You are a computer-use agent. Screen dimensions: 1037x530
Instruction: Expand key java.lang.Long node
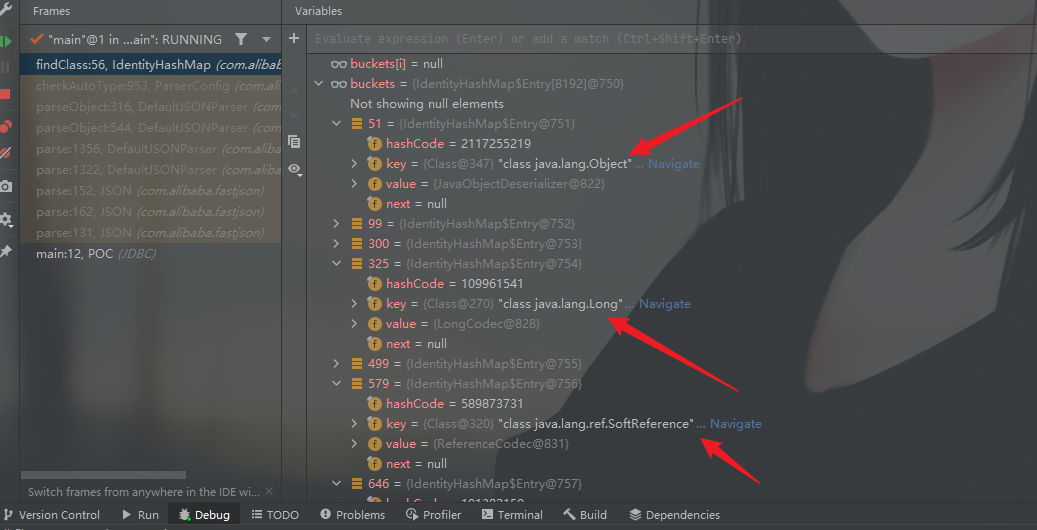[x=354, y=304]
